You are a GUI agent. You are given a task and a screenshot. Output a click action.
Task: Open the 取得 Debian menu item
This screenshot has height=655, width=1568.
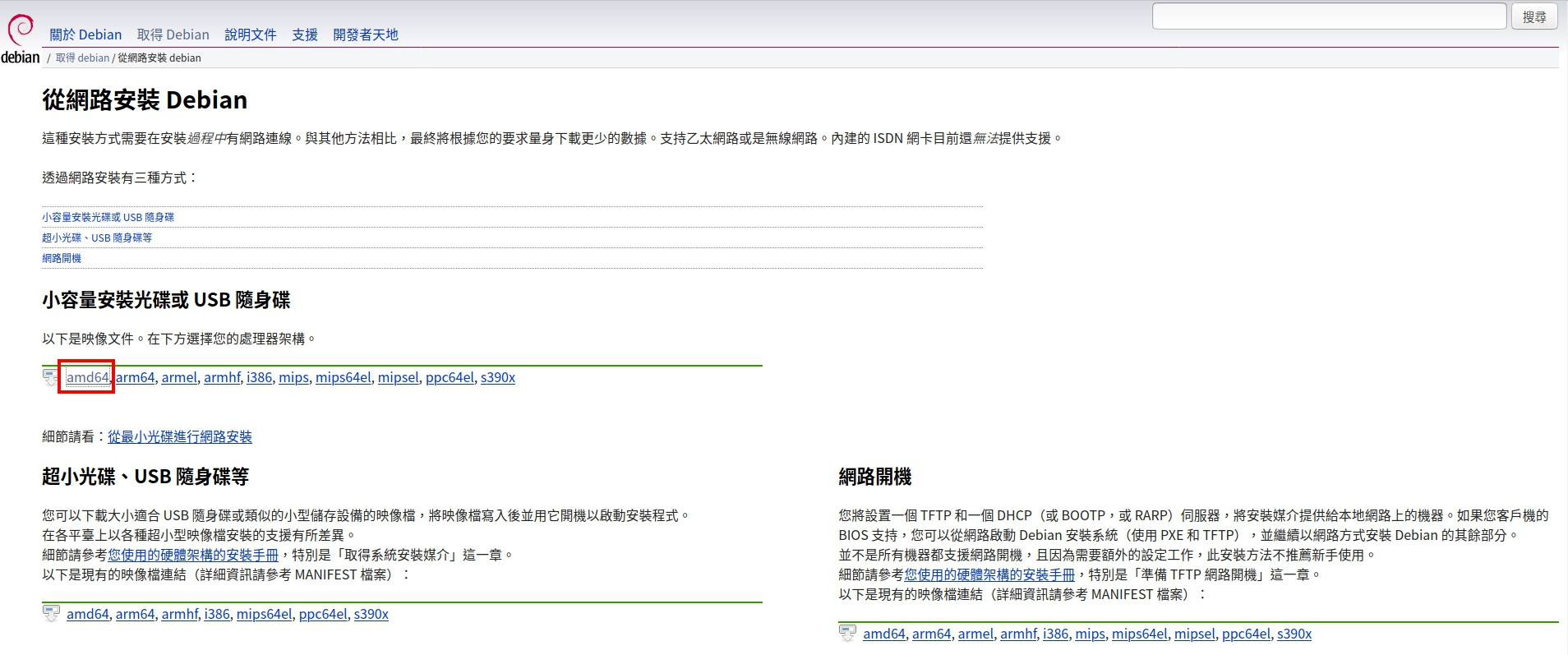(x=173, y=35)
